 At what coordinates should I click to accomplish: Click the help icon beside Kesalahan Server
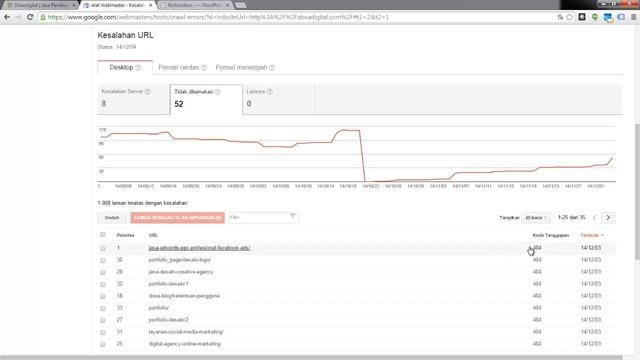tap(148, 92)
